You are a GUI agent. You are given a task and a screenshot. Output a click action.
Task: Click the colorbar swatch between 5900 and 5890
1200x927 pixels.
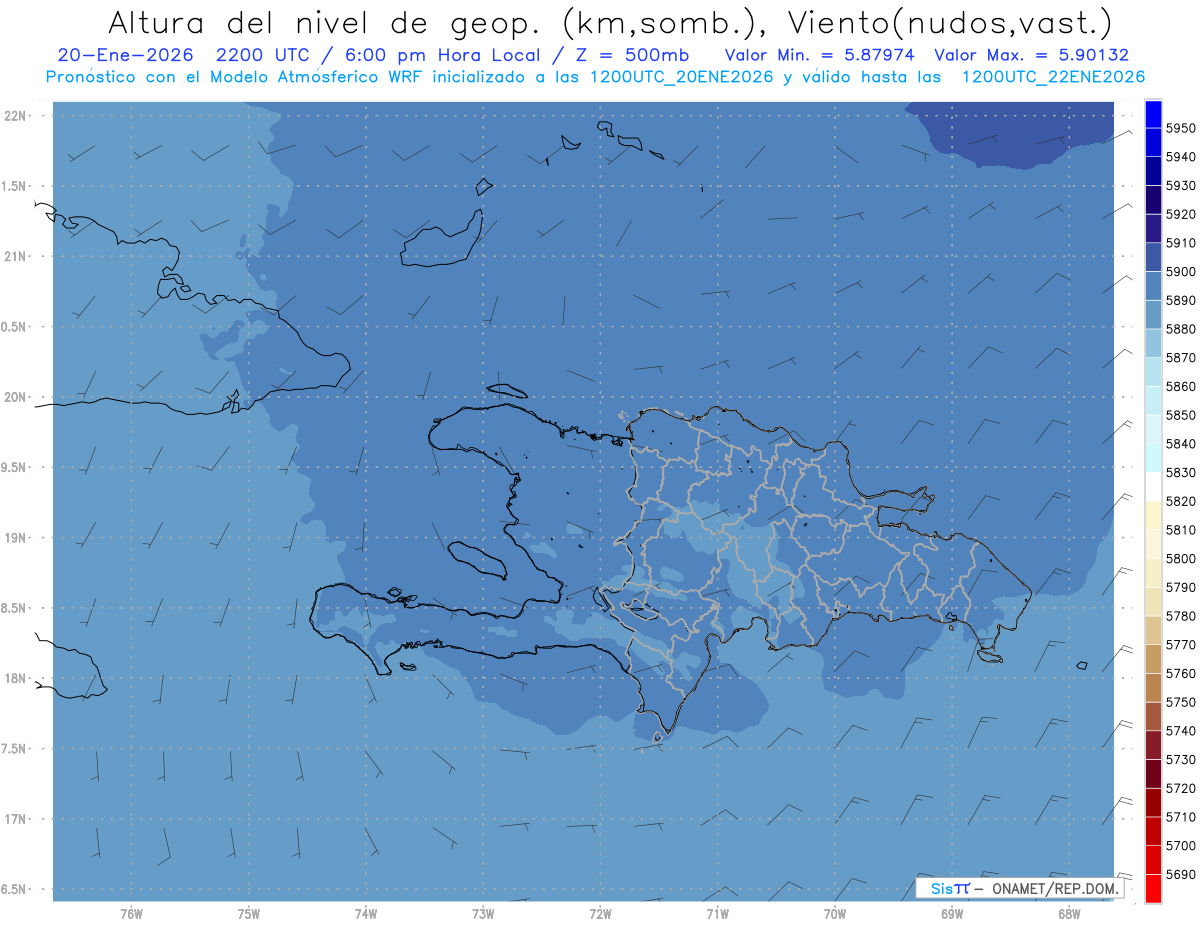pos(1153,286)
